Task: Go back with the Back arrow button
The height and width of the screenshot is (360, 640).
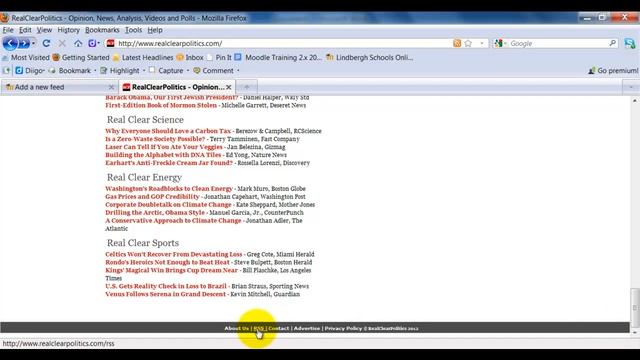Action: click(x=10, y=43)
